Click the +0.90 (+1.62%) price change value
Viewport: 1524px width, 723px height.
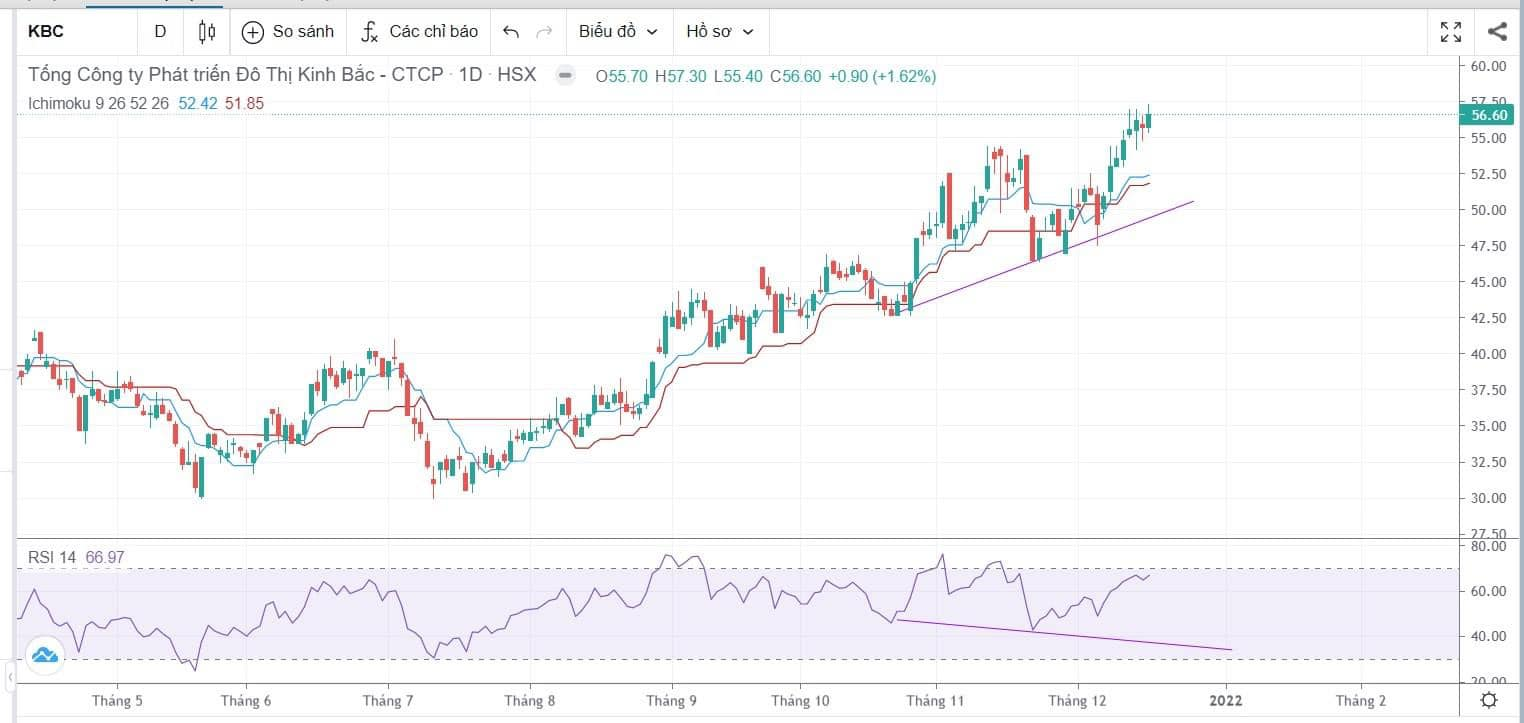(x=882, y=76)
